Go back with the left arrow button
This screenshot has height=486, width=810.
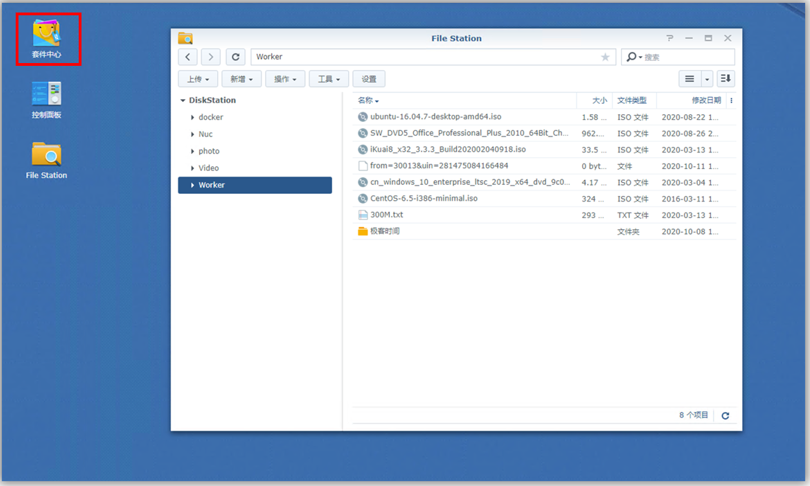[x=188, y=57]
